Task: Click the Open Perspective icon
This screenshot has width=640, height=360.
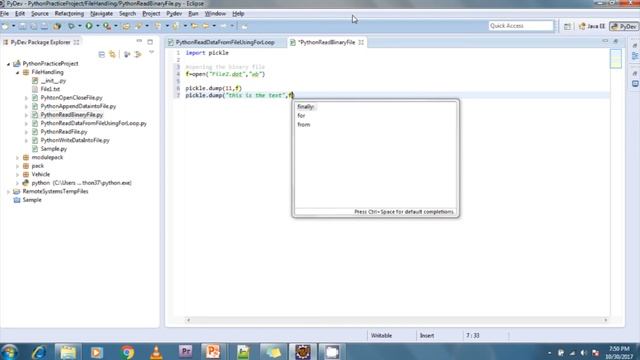Action: 567,26
